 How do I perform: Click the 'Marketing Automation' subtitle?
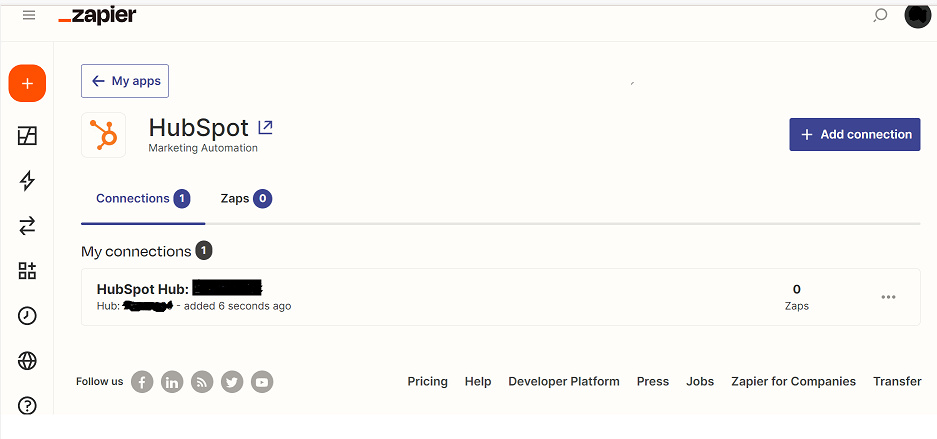[x=203, y=148]
